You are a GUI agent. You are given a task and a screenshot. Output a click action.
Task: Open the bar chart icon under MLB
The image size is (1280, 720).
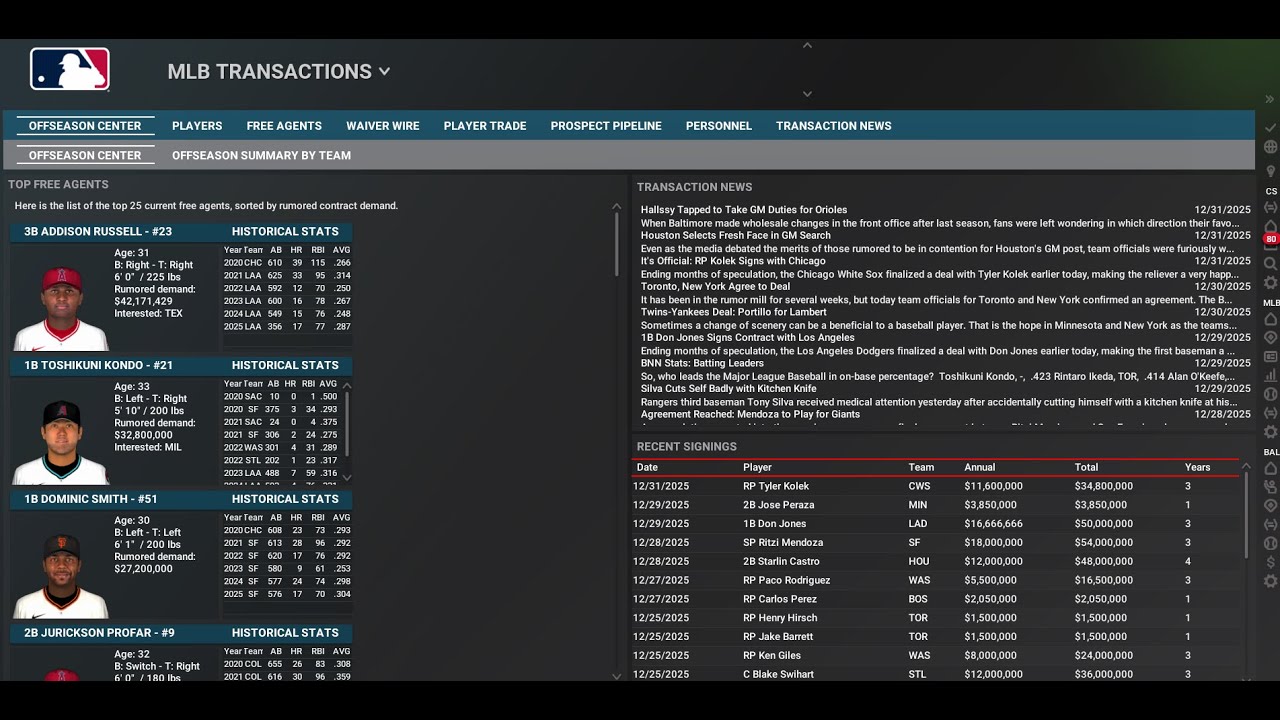[x=1271, y=375]
